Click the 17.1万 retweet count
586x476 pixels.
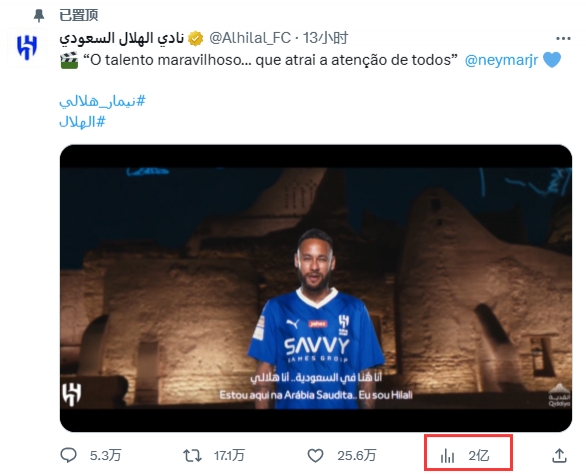[229, 456]
